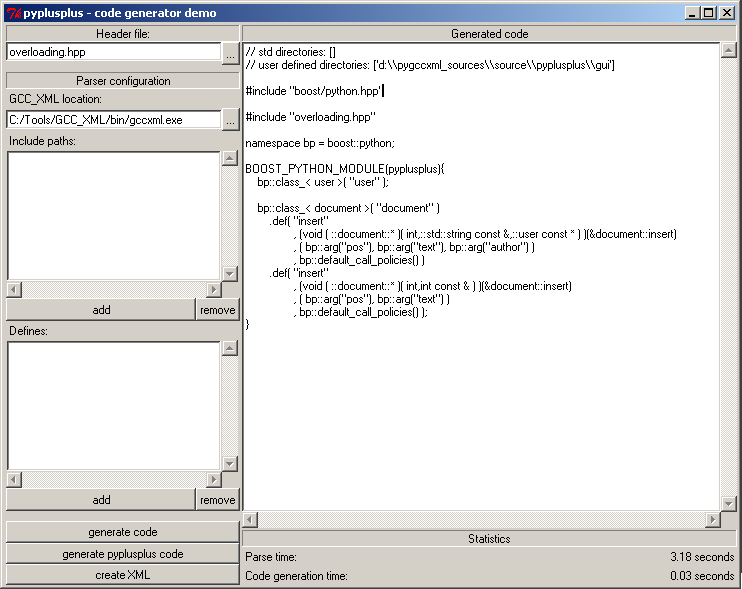
Task: Add a define with add button
Action: pos(101,500)
